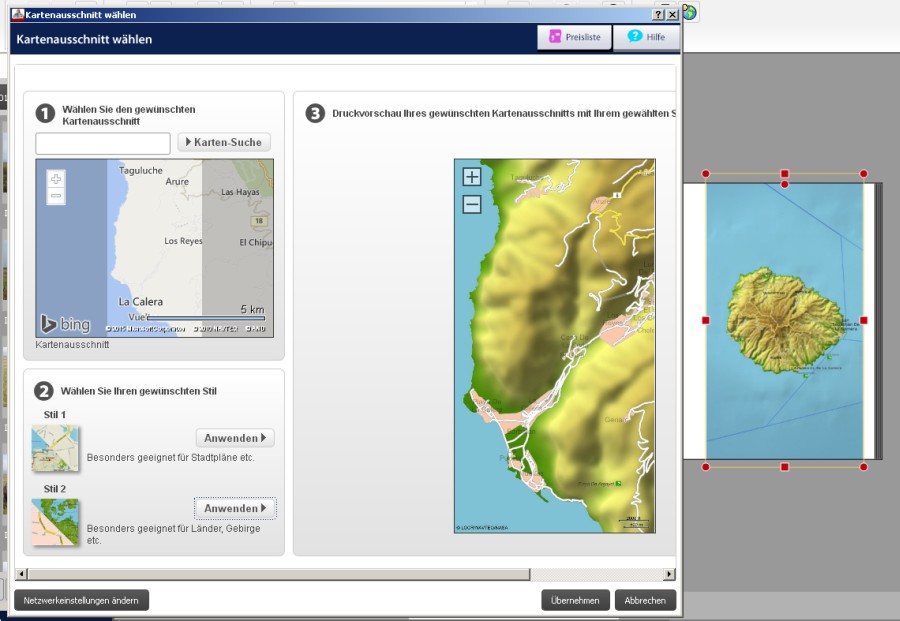Click the plus zoom icon on Bing map
Viewport: 900px width, 621px height.
(x=56, y=179)
